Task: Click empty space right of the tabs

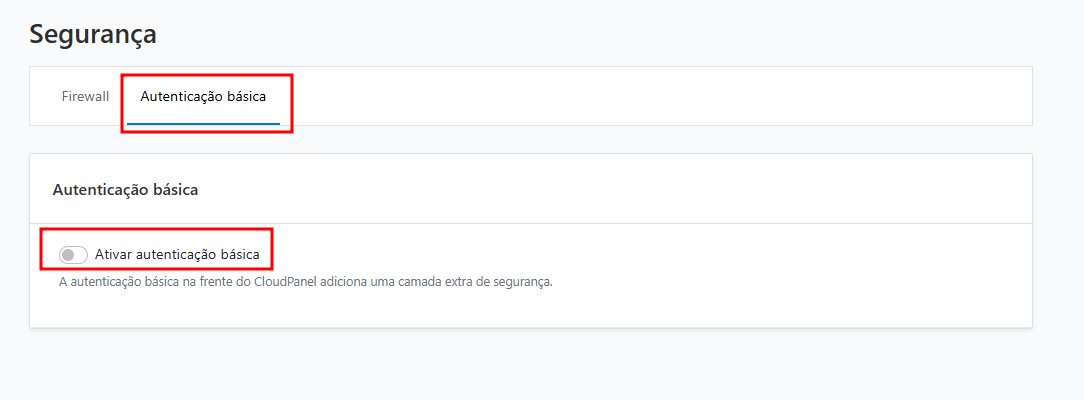Action: click(x=650, y=97)
